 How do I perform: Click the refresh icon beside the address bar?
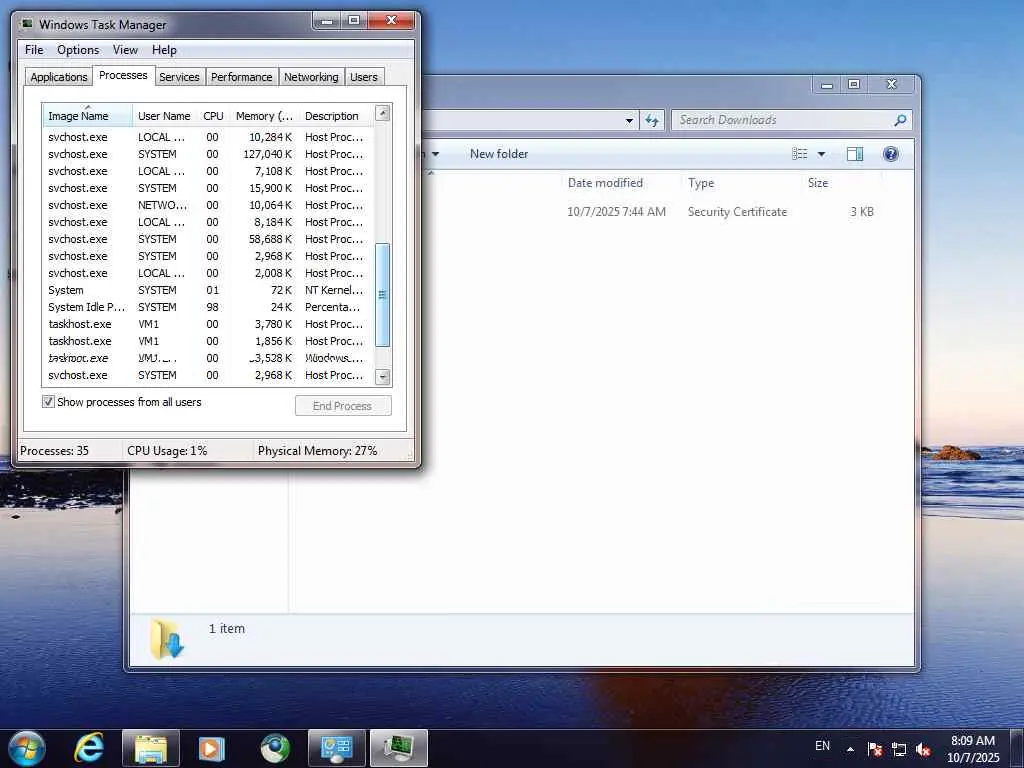point(652,120)
